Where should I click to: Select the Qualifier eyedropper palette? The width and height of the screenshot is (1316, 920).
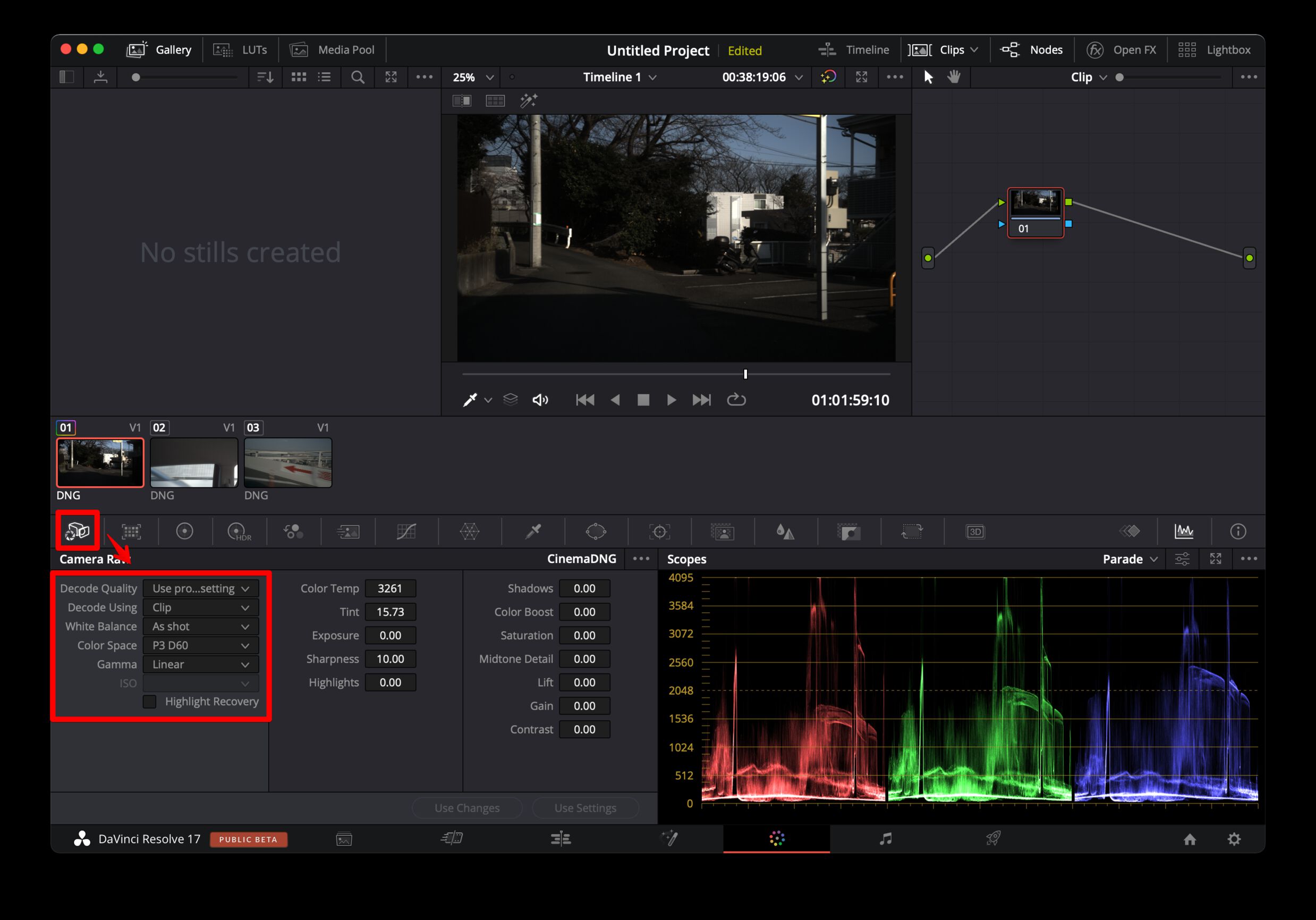pyautogui.click(x=533, y=531)
